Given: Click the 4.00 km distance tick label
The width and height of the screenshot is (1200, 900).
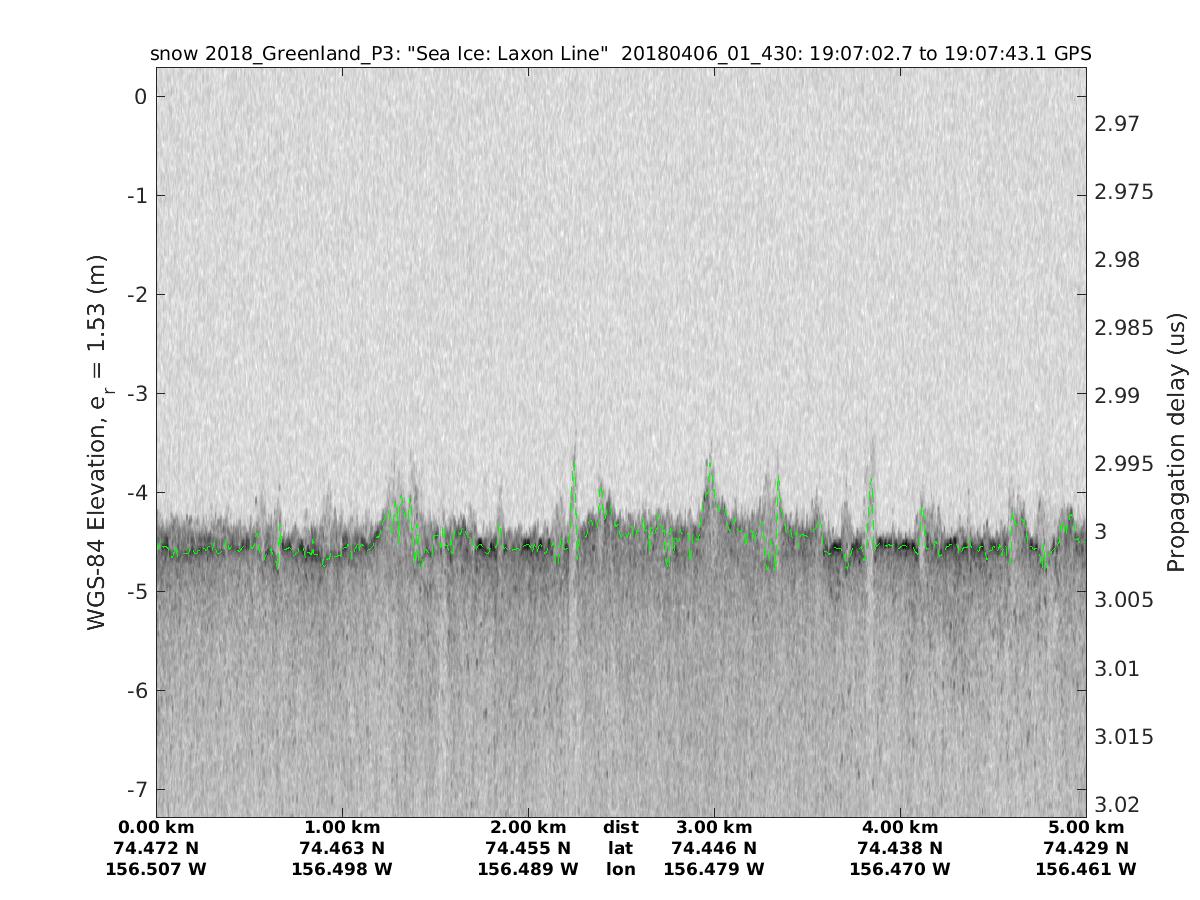Looking at the screenshot, I should 900,827.
